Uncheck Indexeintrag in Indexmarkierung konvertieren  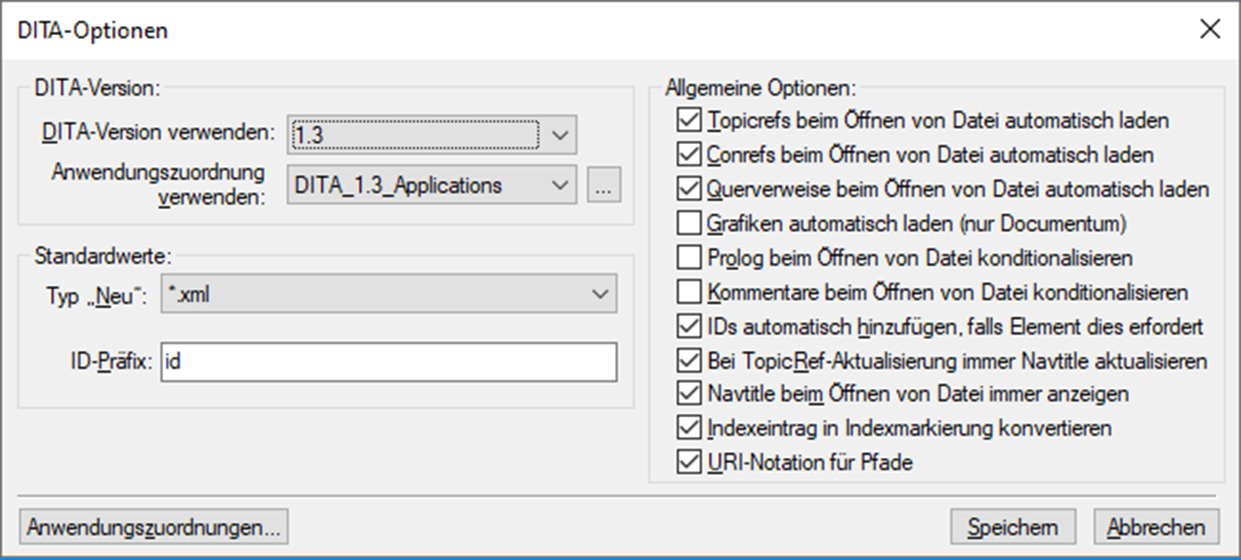pos(689,428)
